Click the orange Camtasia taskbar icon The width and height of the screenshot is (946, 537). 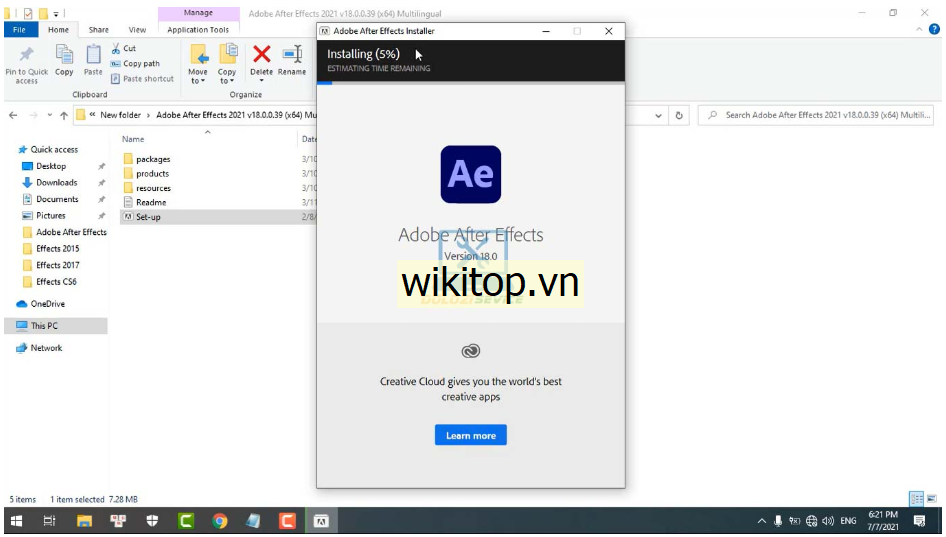(x=287, y=521)
